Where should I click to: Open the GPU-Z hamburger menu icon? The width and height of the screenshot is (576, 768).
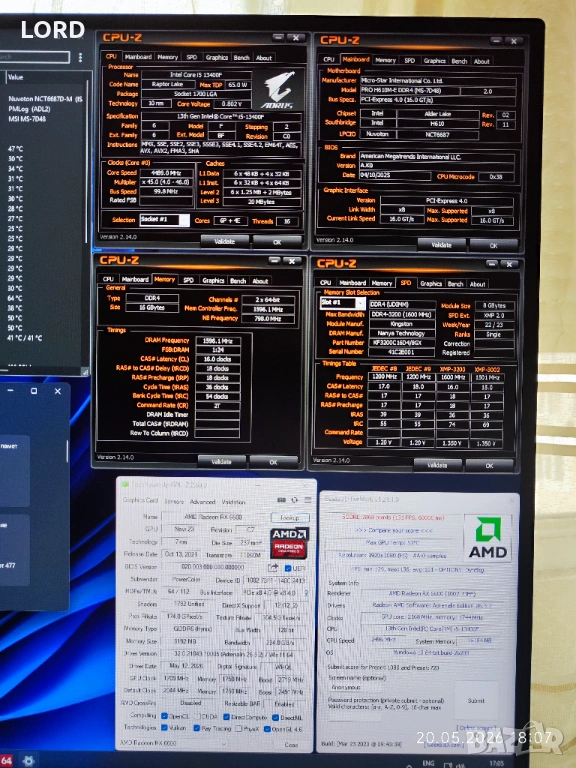(308, 500)
